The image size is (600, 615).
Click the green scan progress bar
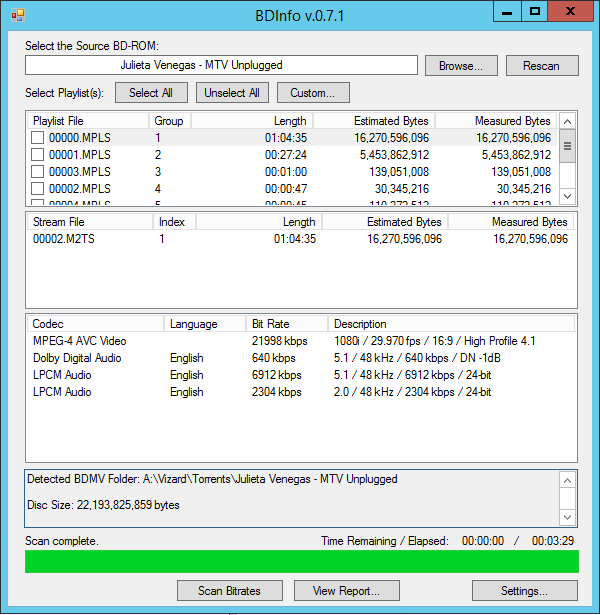302,561
